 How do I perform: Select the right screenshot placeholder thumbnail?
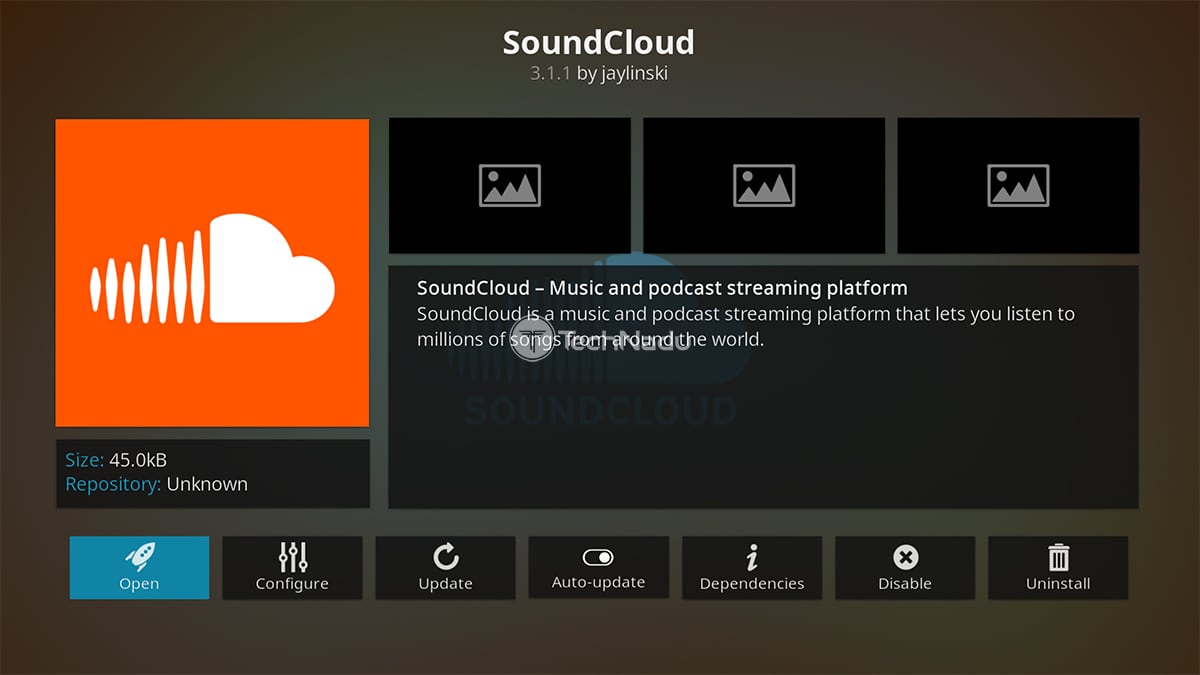(x=1018, y=186)
